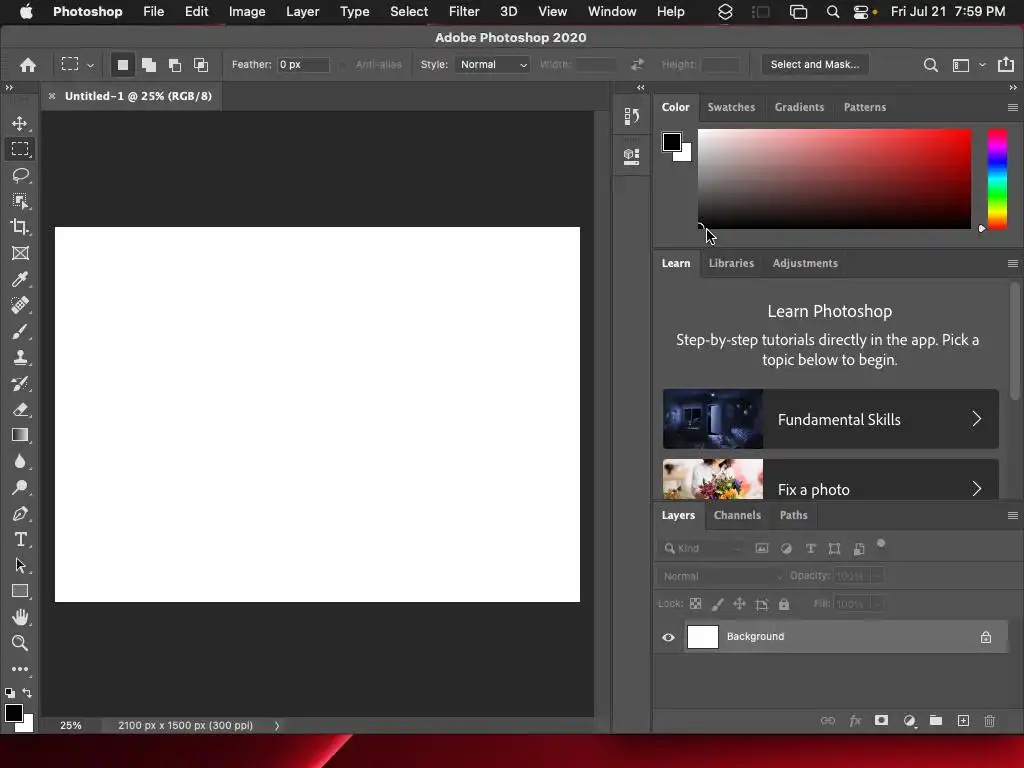Select the Lasso tool
Viewport: 1024px width, 768px height.
pyautogui.click(x=20, y=175)
